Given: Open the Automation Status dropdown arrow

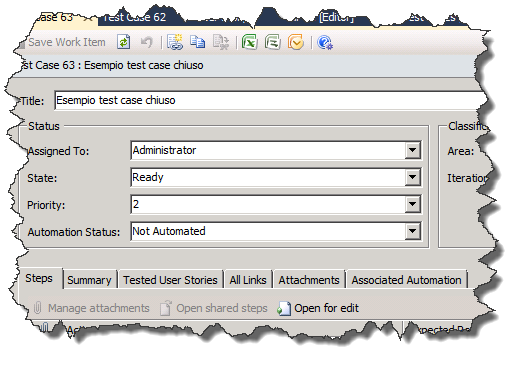Looking at the screenshot, I should tap(413, 231).
